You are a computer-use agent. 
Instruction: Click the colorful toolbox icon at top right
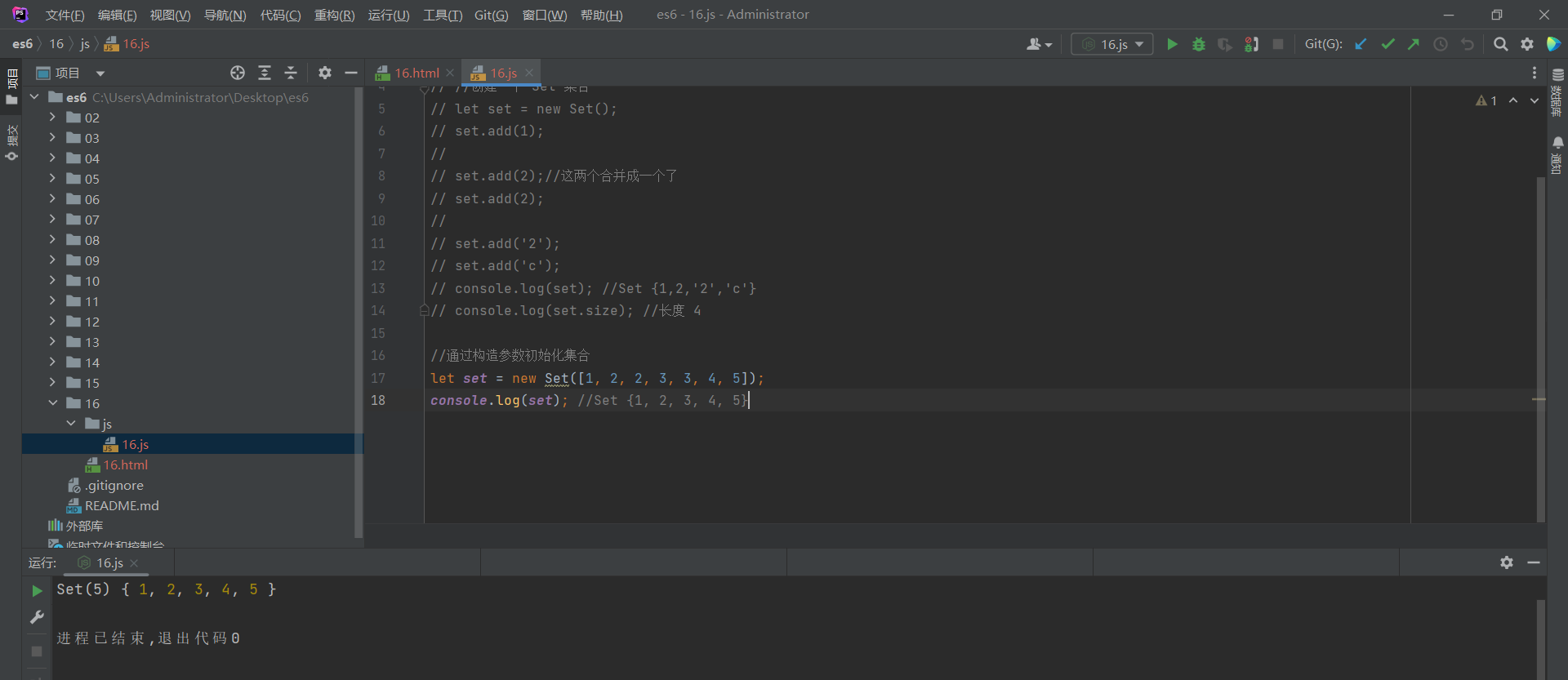1553,44
